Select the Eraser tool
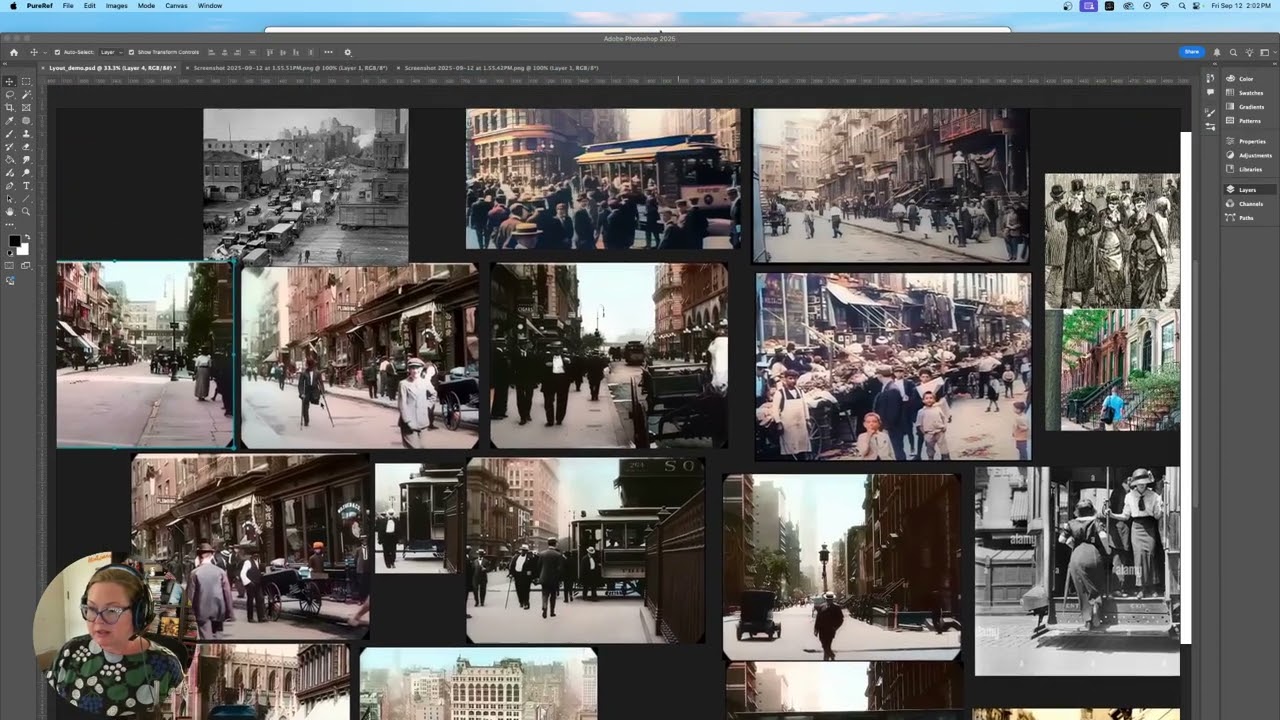The width and height of the screenshot is (1280, 720). (26, 146)
